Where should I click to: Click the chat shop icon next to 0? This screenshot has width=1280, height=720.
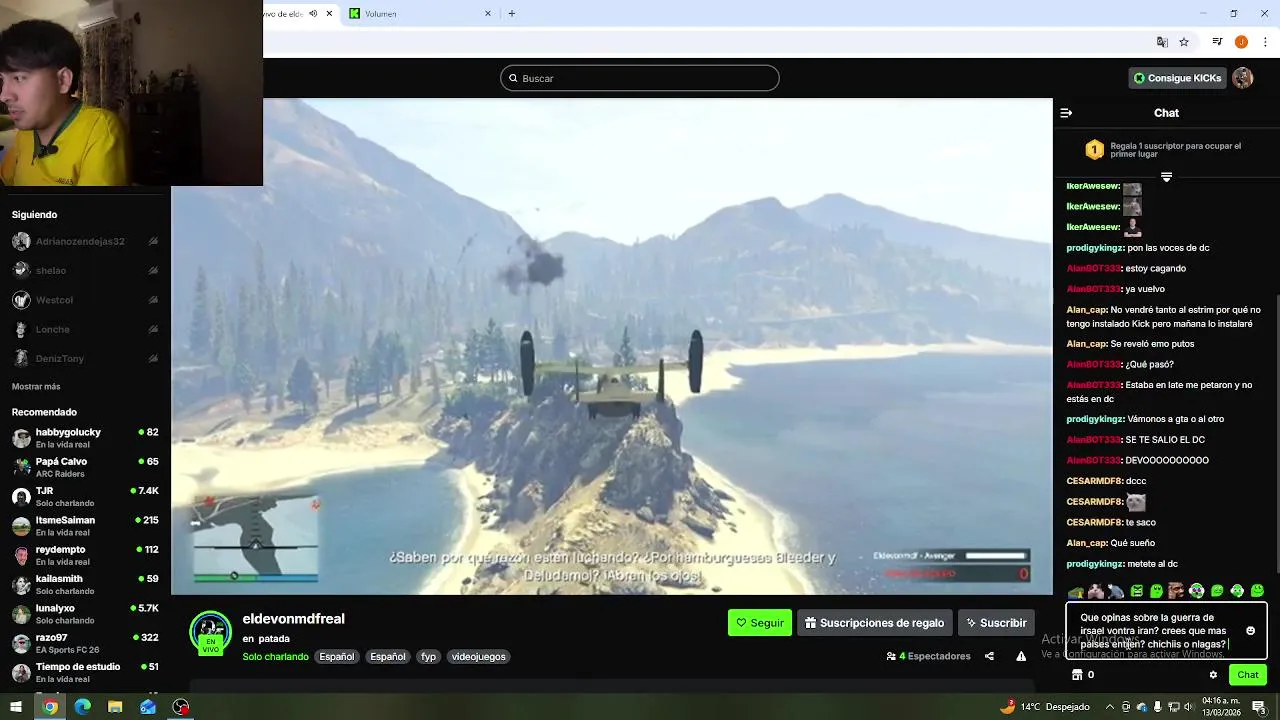[x=1077, y=675]
